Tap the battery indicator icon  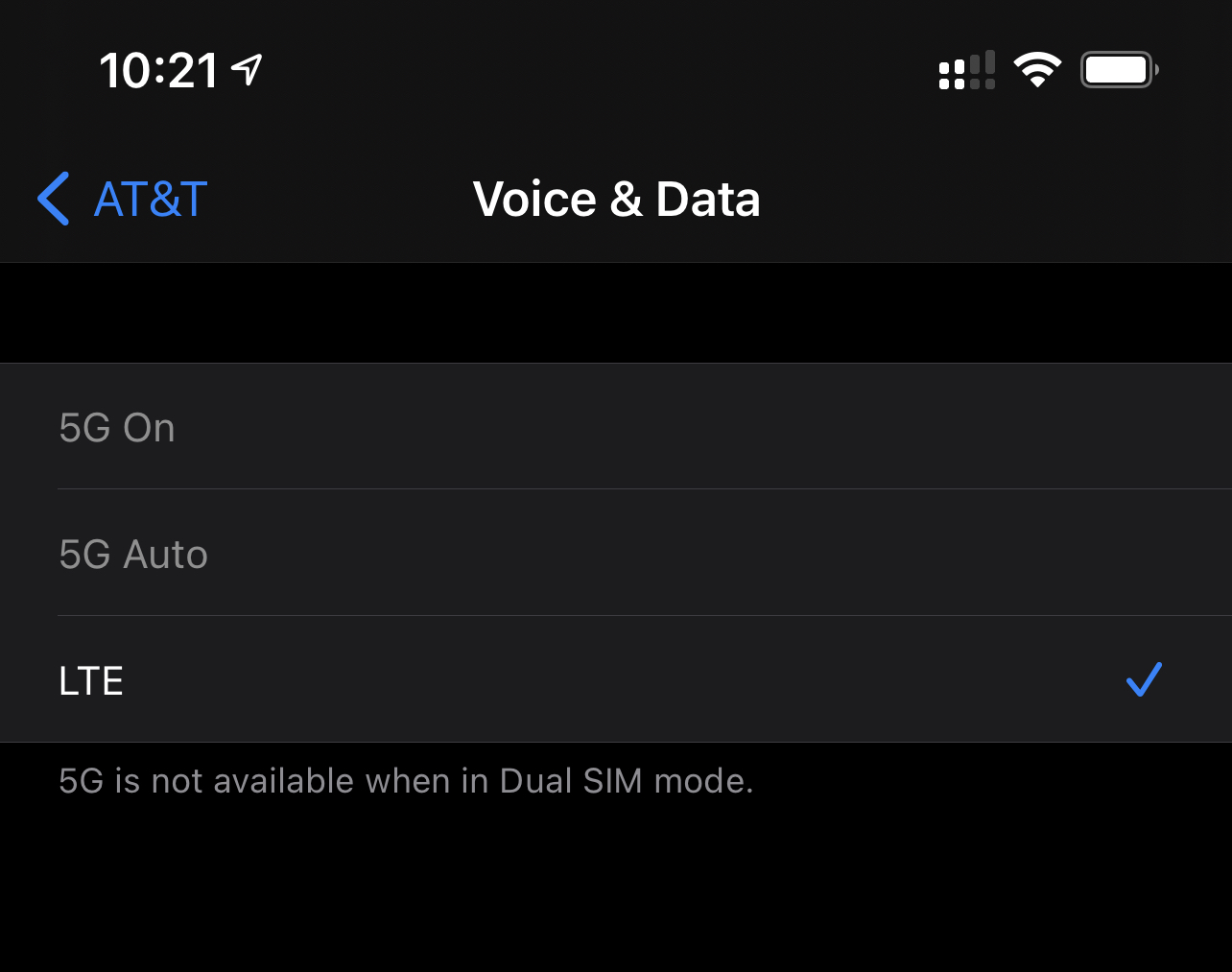pos(1120,70)
